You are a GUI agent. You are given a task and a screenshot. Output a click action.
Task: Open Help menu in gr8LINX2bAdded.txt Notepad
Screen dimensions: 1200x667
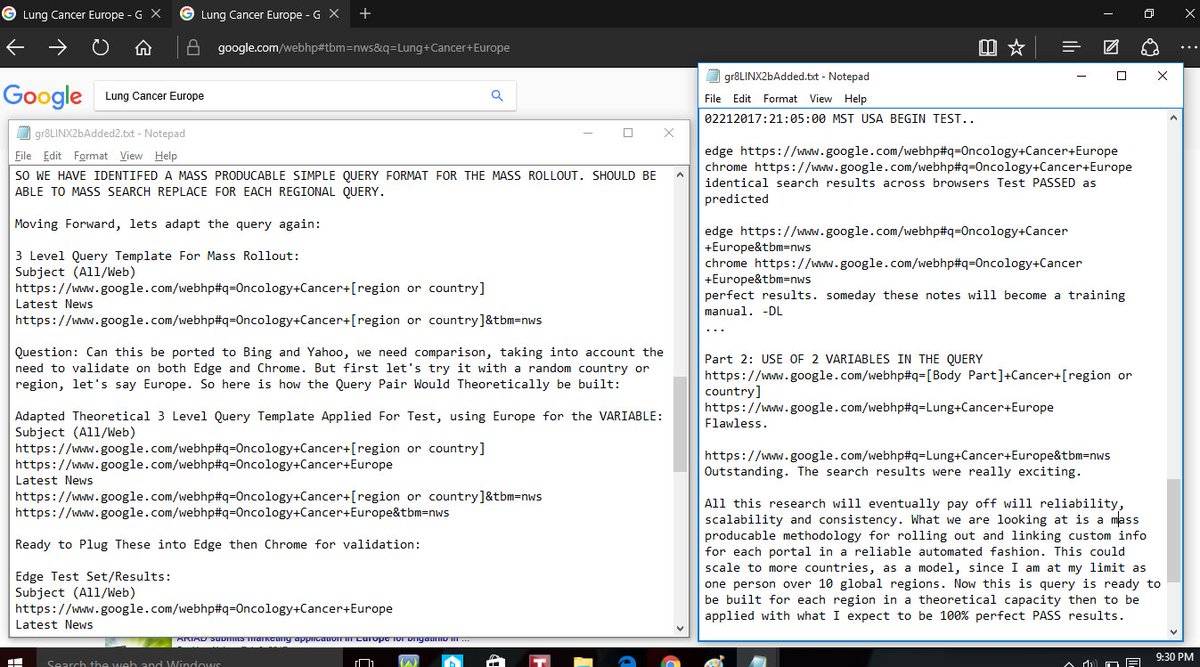point(855,99)
